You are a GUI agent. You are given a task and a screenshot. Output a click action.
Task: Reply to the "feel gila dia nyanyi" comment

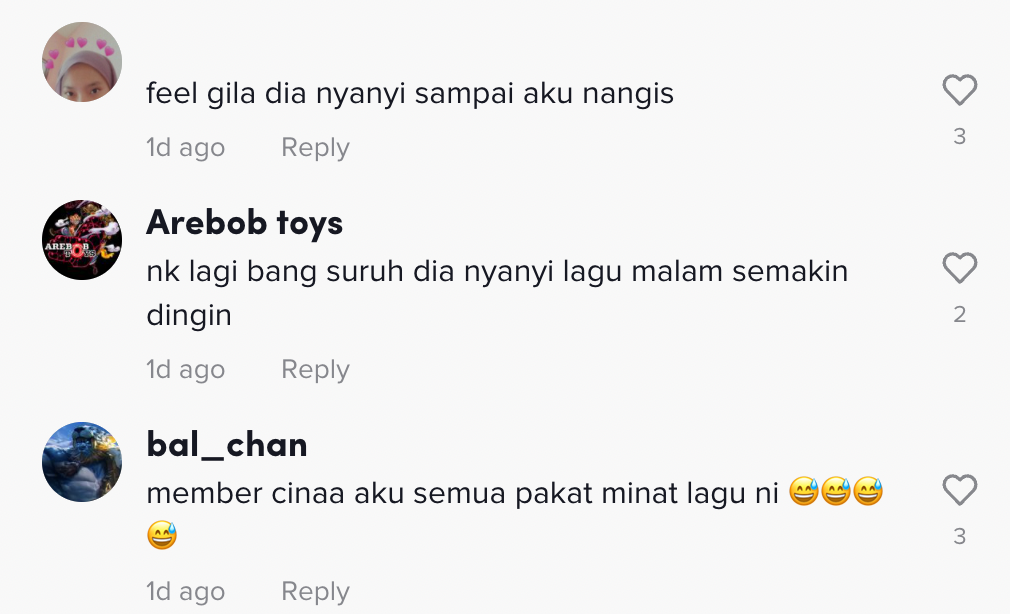(x=315, y=148)
